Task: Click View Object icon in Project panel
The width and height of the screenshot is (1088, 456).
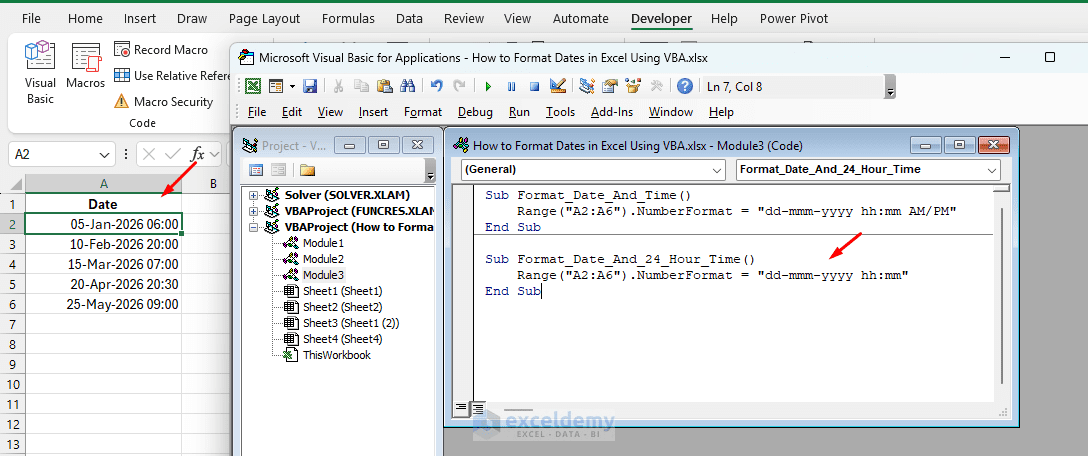Action: (278, 170)
